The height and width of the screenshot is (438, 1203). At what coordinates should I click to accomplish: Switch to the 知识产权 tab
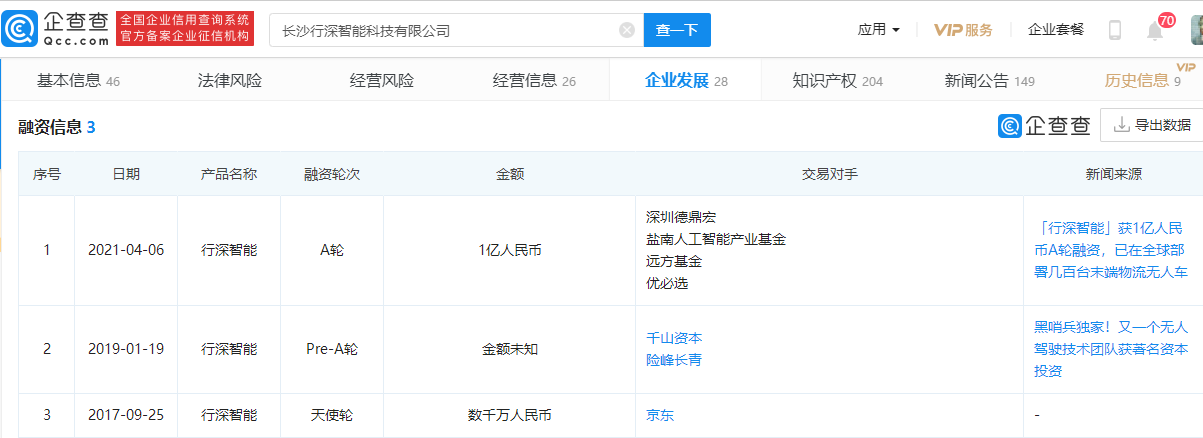838,81
